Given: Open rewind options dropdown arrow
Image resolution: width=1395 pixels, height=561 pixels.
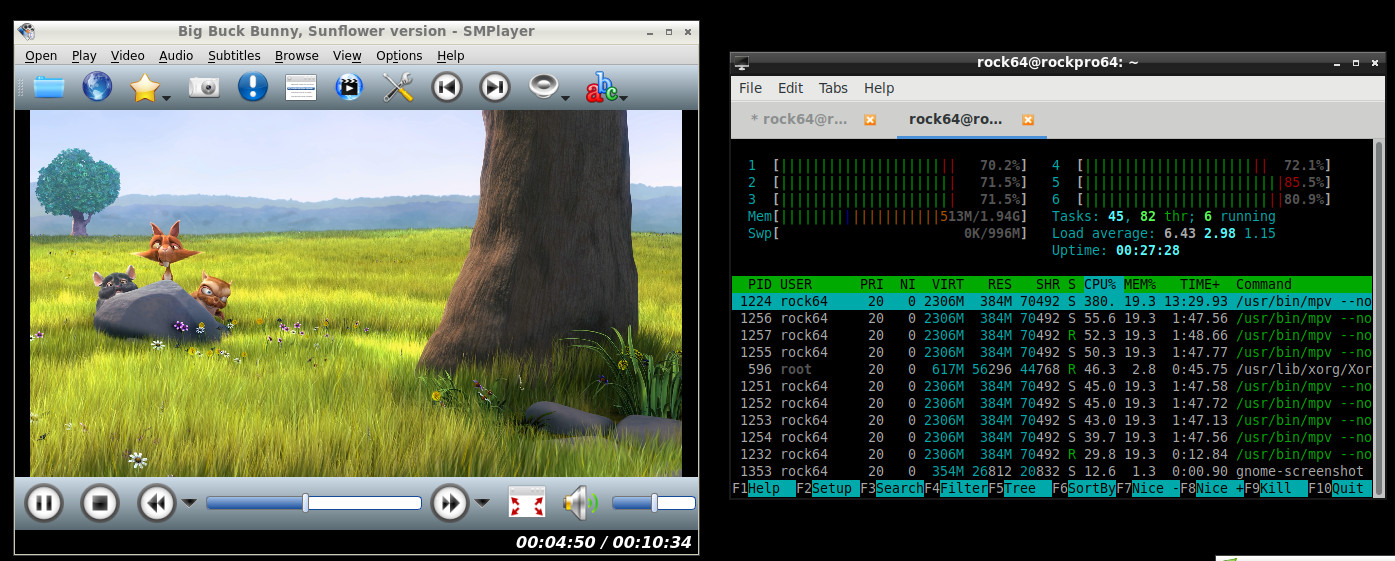Looking at the screenshot, I should [x=189, y=503].
